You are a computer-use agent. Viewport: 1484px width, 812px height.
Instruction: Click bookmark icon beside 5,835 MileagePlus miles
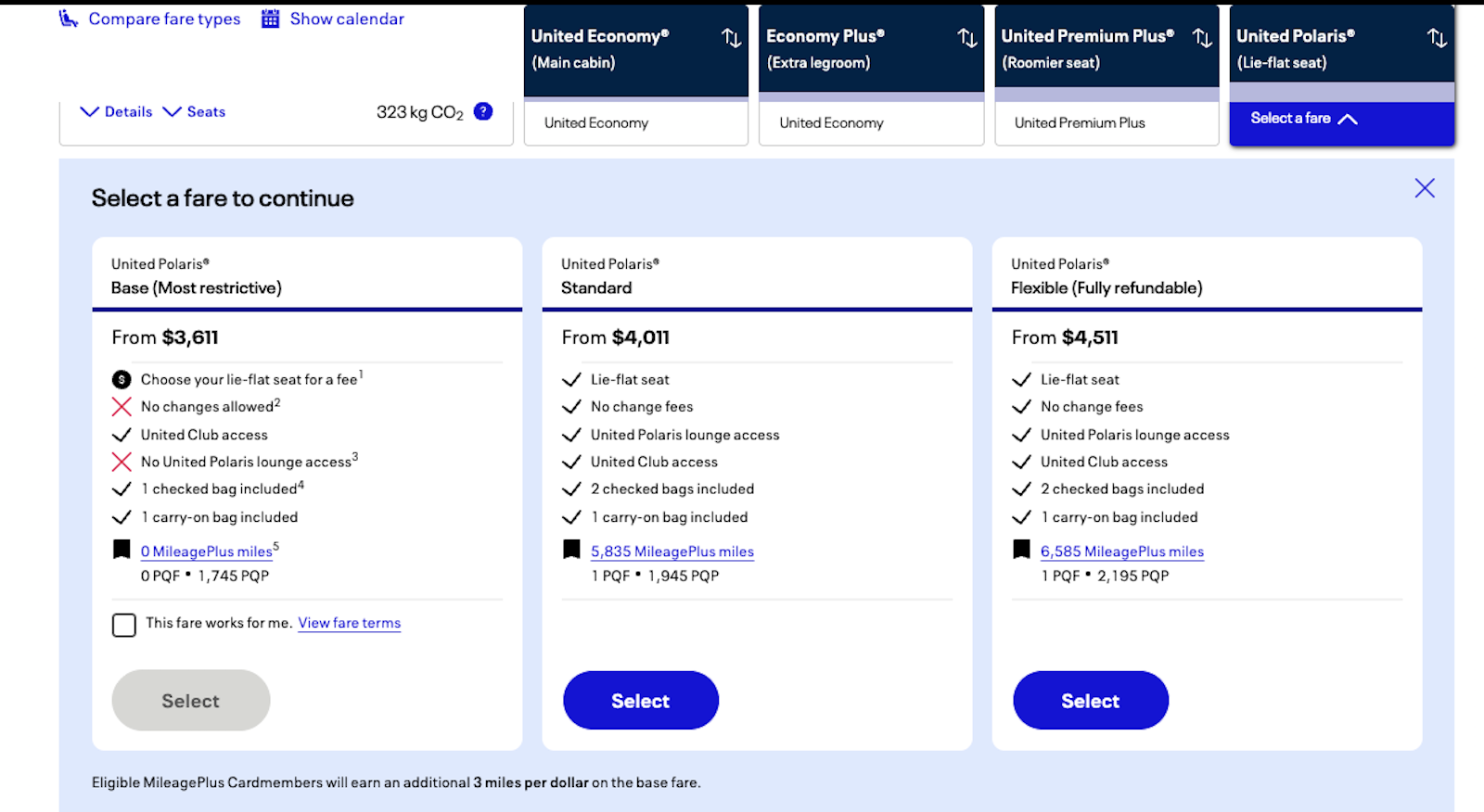coord(571,550)
